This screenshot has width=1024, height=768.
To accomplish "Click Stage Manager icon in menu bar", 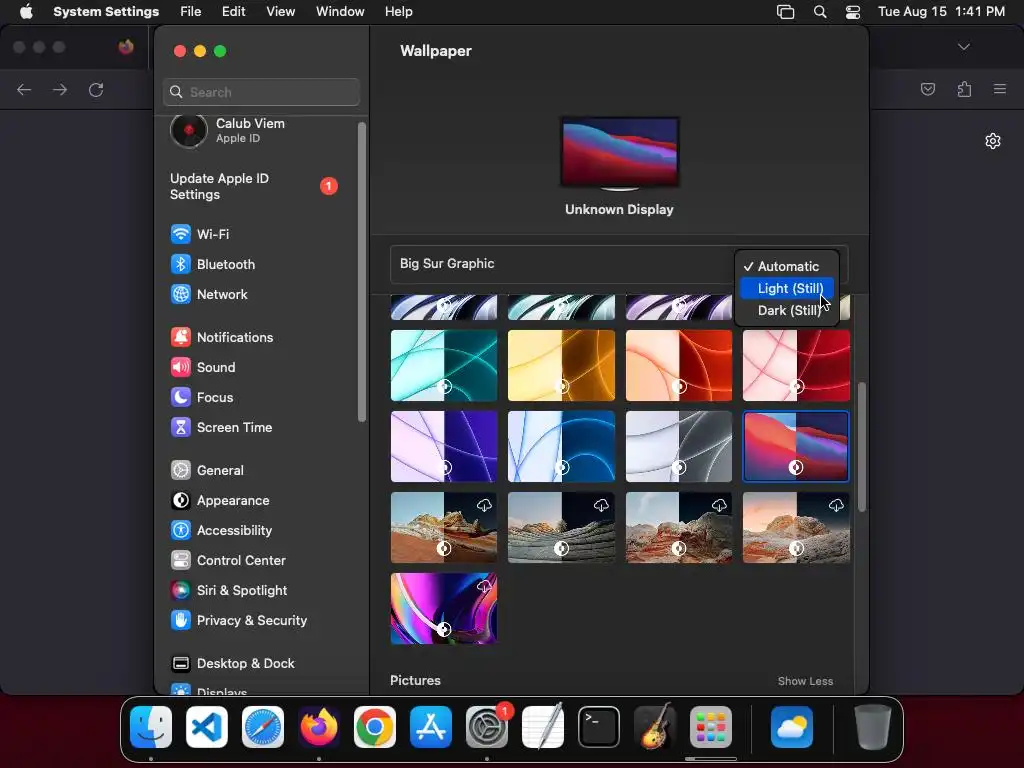I will point(786,12).
